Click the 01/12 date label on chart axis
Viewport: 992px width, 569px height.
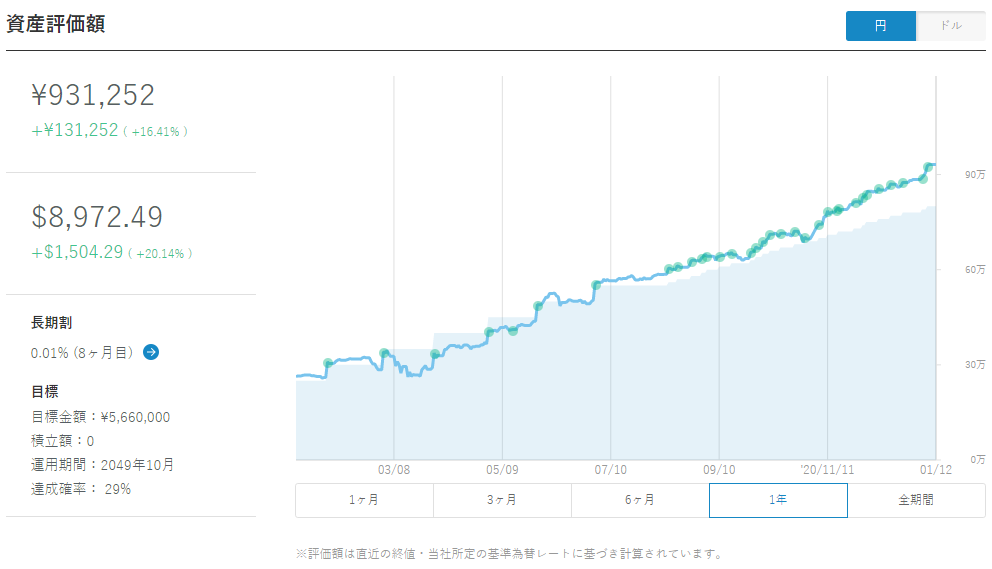coord(936,470)
